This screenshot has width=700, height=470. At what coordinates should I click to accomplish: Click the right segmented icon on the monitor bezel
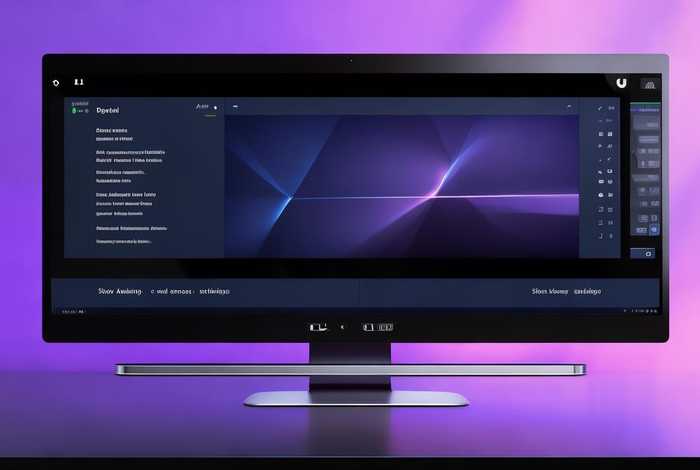click(x=378, y=327)
